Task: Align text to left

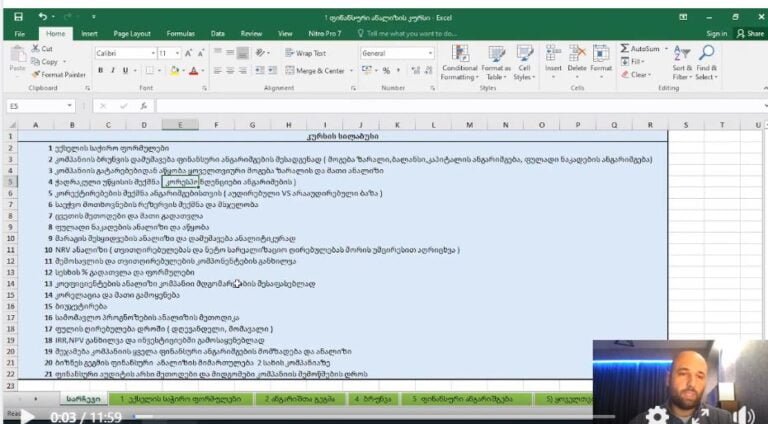Action: 218,71
